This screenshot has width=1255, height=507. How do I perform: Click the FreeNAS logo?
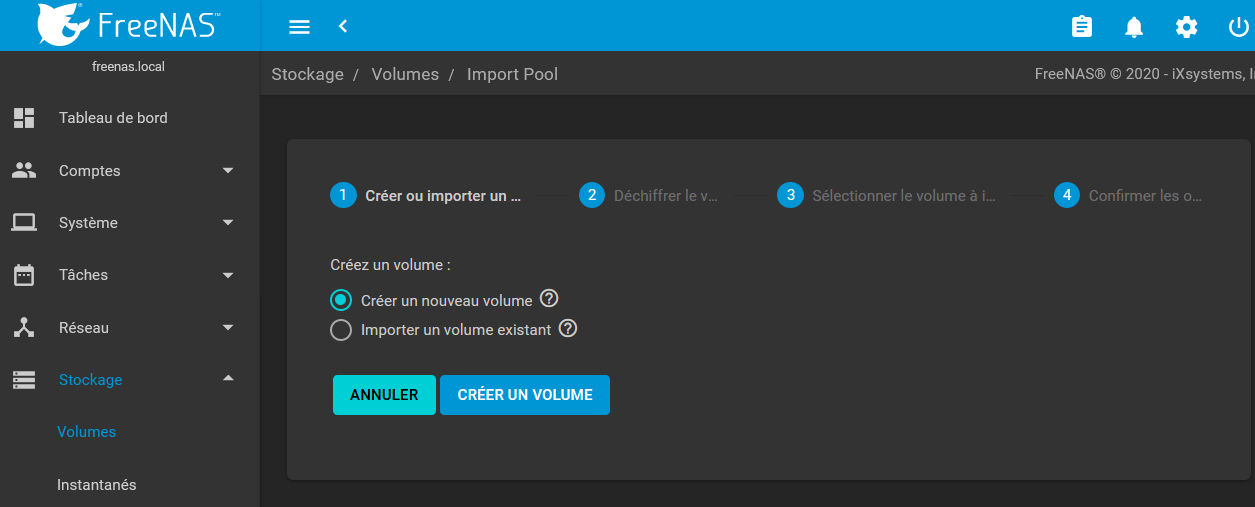tap(129, 25)
